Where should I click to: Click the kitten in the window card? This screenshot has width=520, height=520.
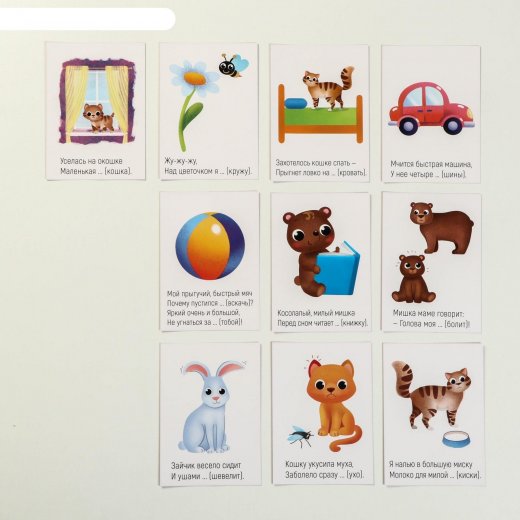(98, 118)
